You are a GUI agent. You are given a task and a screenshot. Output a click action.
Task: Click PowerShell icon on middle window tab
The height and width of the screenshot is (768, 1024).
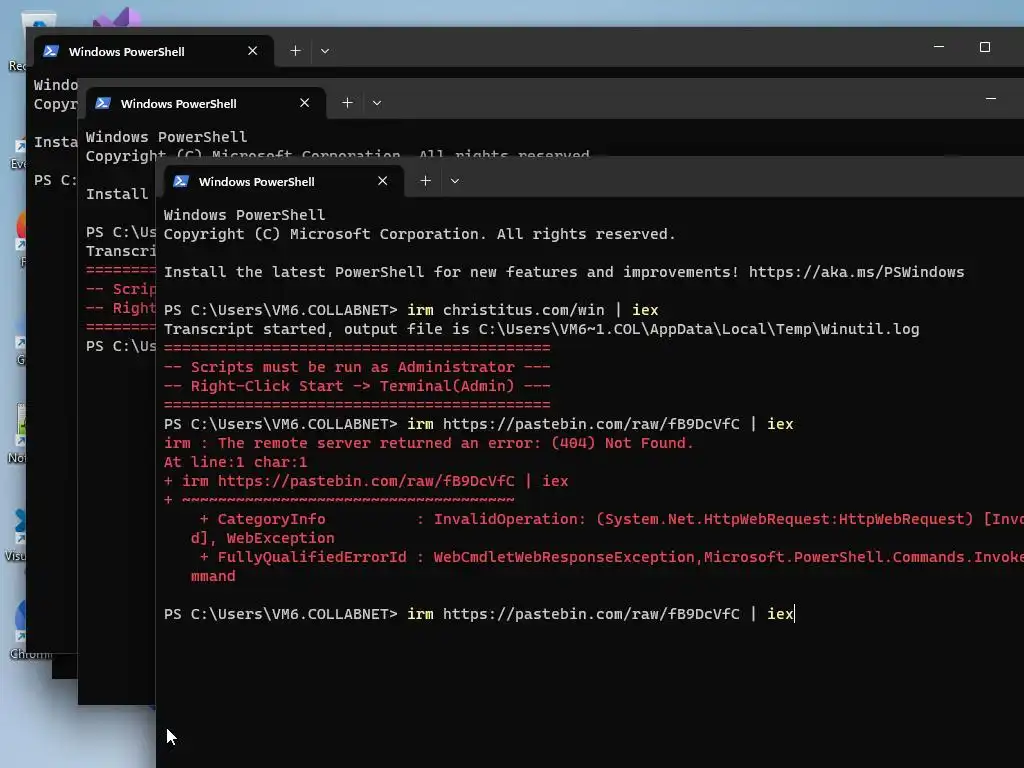tap(103, 103)
